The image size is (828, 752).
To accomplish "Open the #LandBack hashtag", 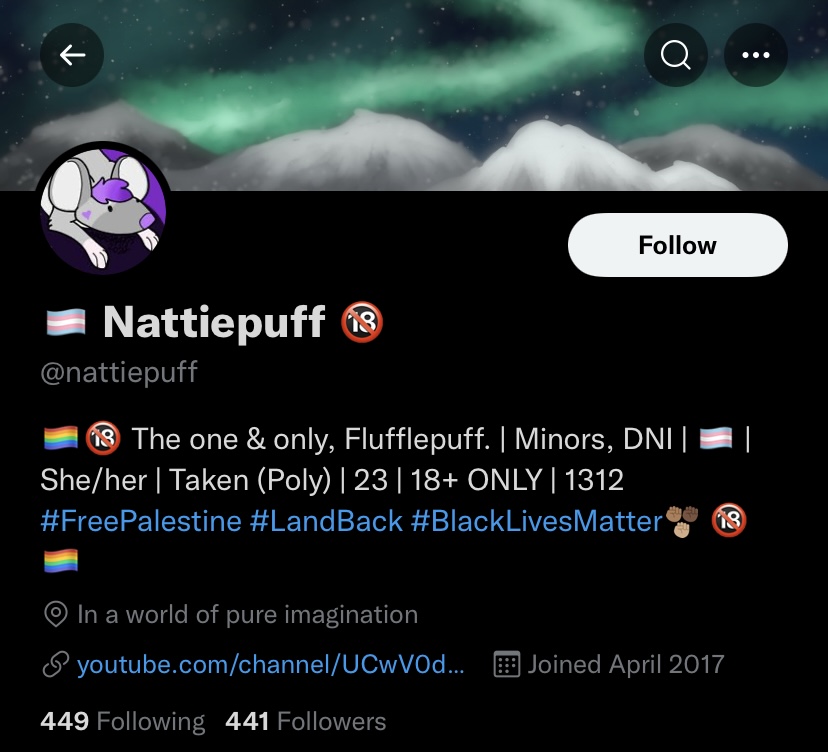I will click(x=326, y=521).
